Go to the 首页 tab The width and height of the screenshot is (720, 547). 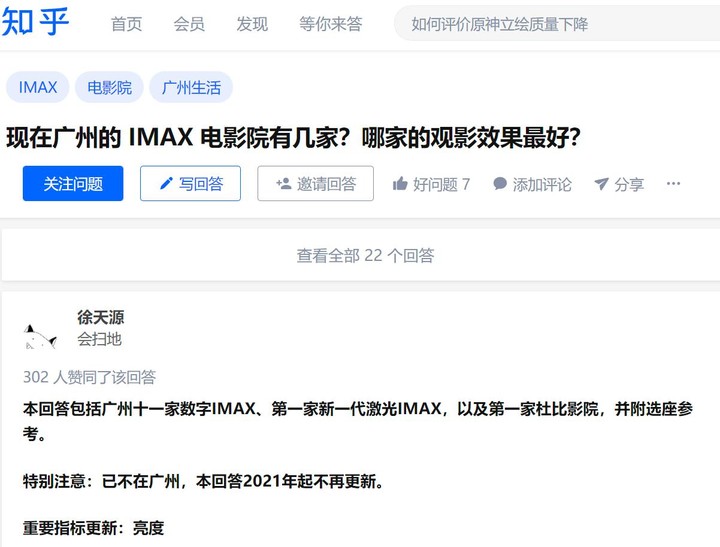126,24
